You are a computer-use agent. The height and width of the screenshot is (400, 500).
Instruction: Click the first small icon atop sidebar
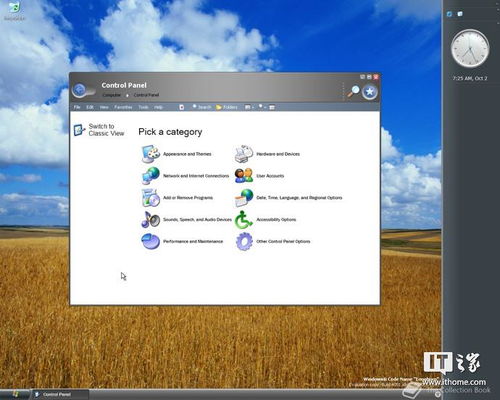(449, 14)
